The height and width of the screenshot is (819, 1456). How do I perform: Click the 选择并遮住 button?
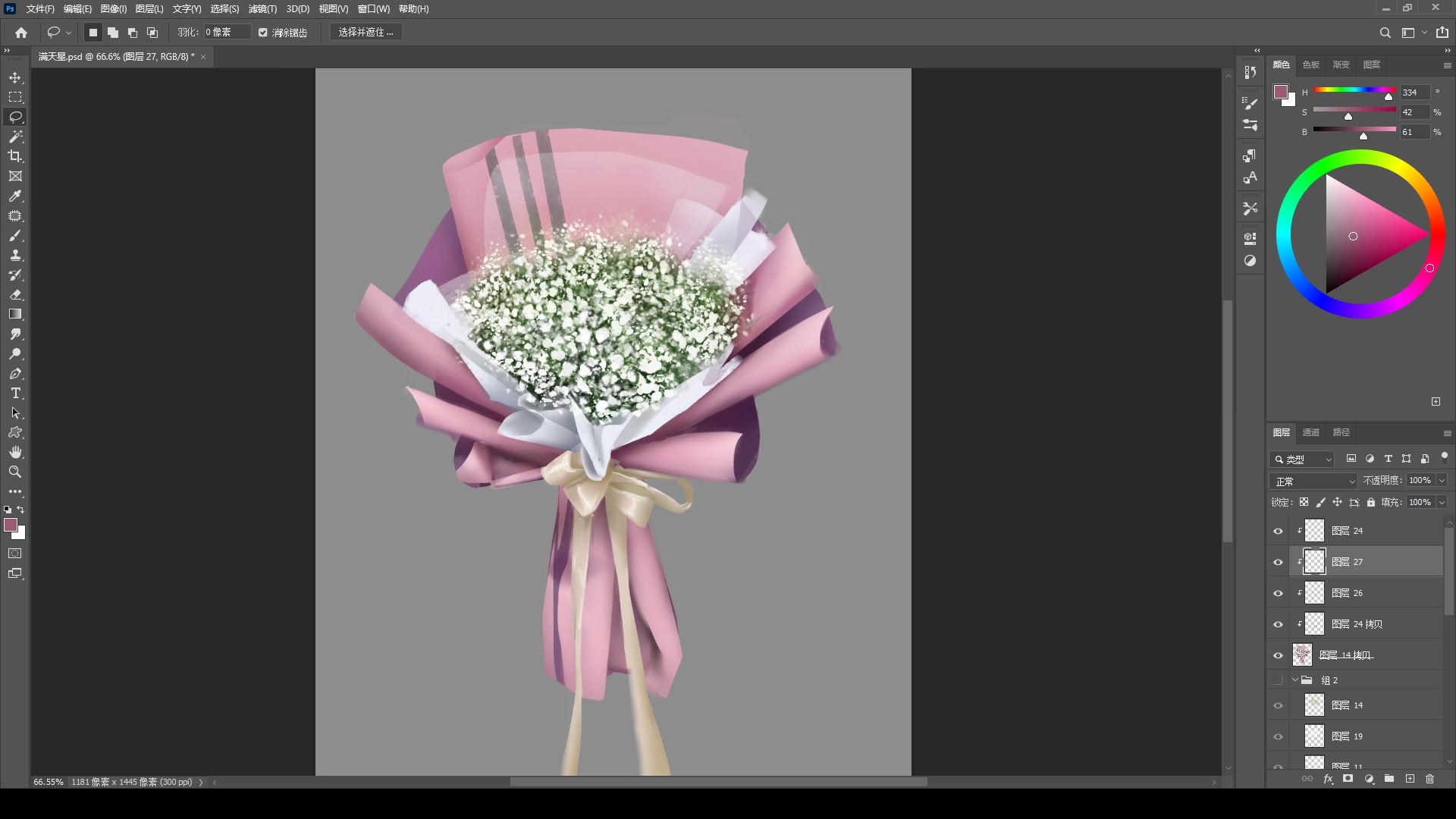coord(366,33)
